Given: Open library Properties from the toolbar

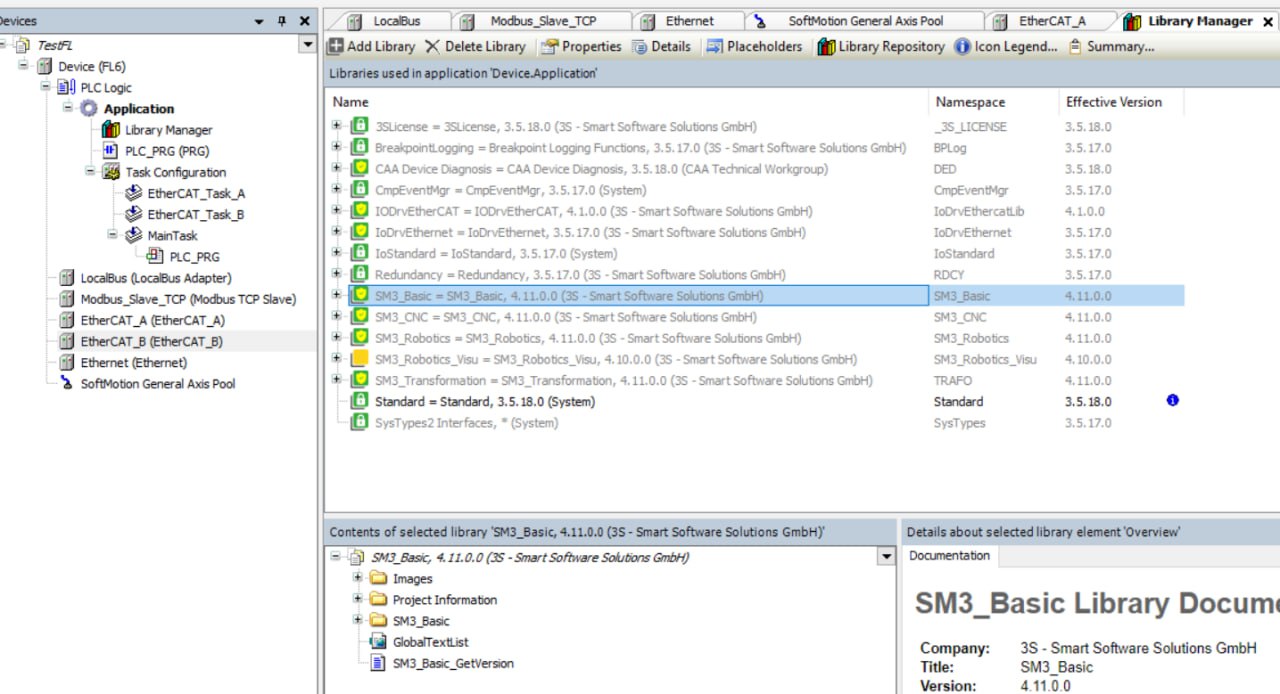Looking at the screenshot, I should pos(581,46).
